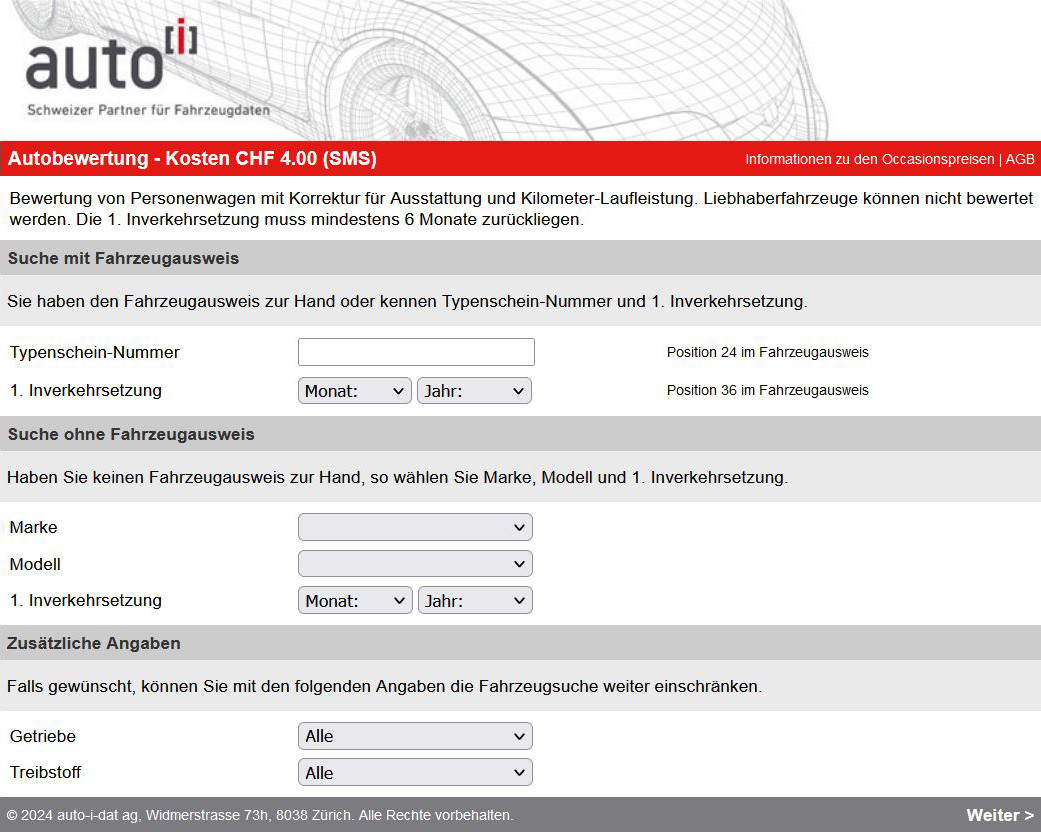Click the Position 24 im Fahrzeugausweis hint
Image resolution: width=1041 pixels, height=832 pixels.
tap(767, 352)
